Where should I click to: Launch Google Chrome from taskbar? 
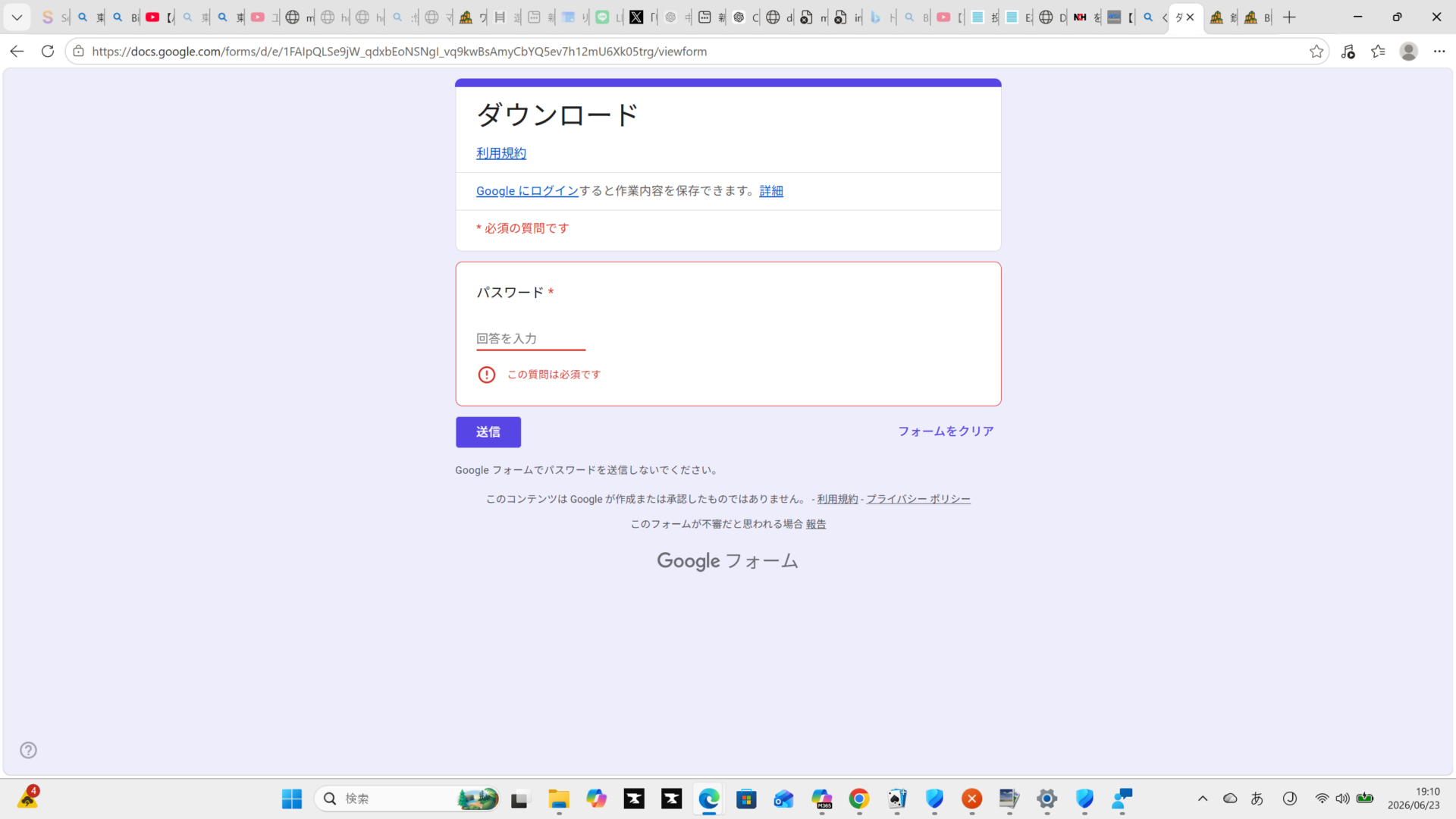(x=859, y=799)
